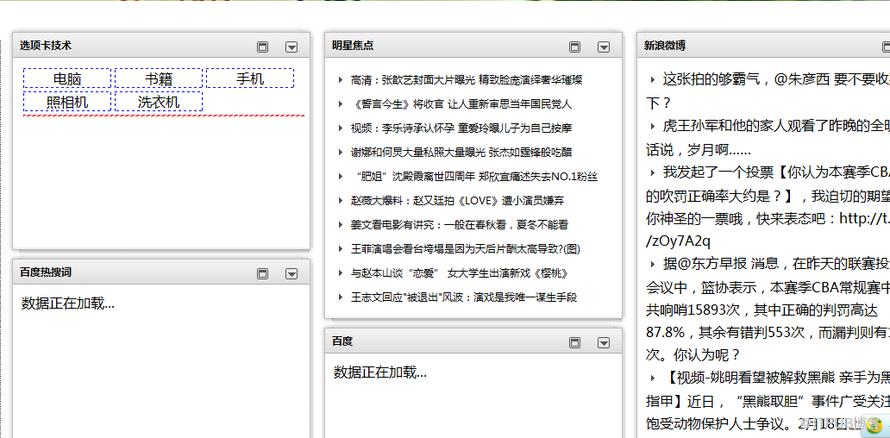Click 数据正在加载 text in 百度 panel
This screenshot has width=890, height=438.
tap(380, 372)
